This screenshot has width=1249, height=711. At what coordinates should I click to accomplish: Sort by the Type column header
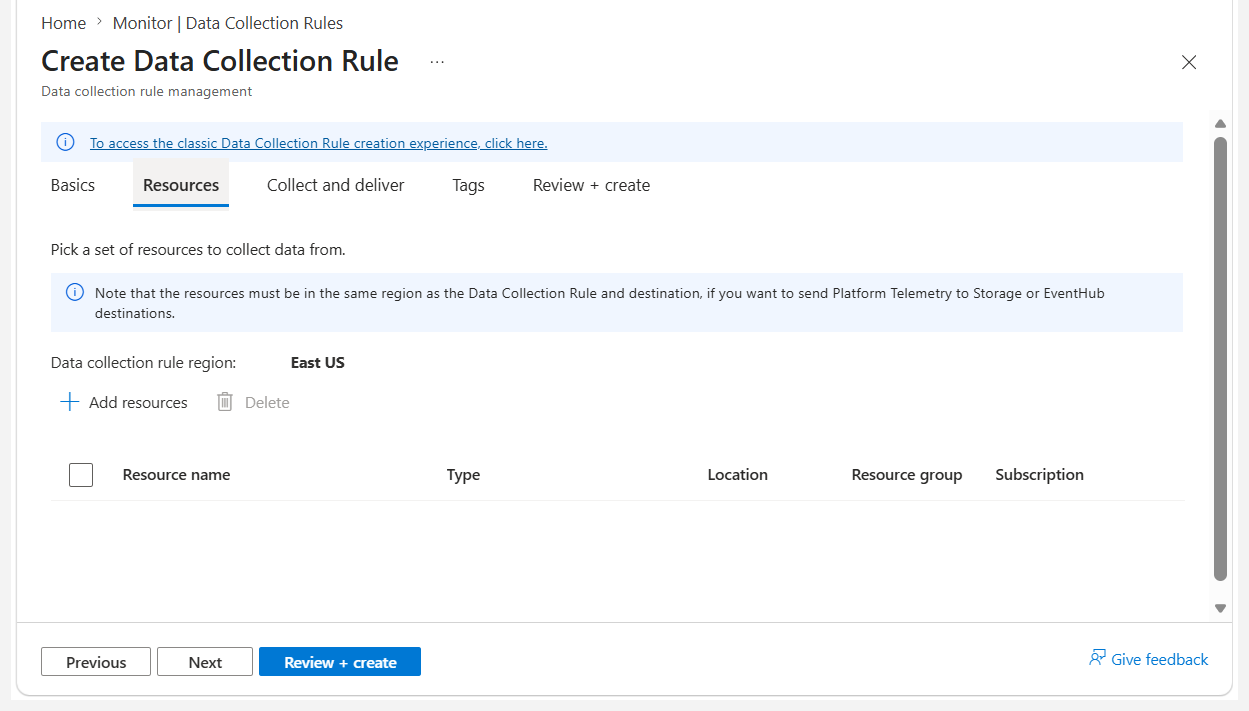pyautogui.click(x=463, y=475)
